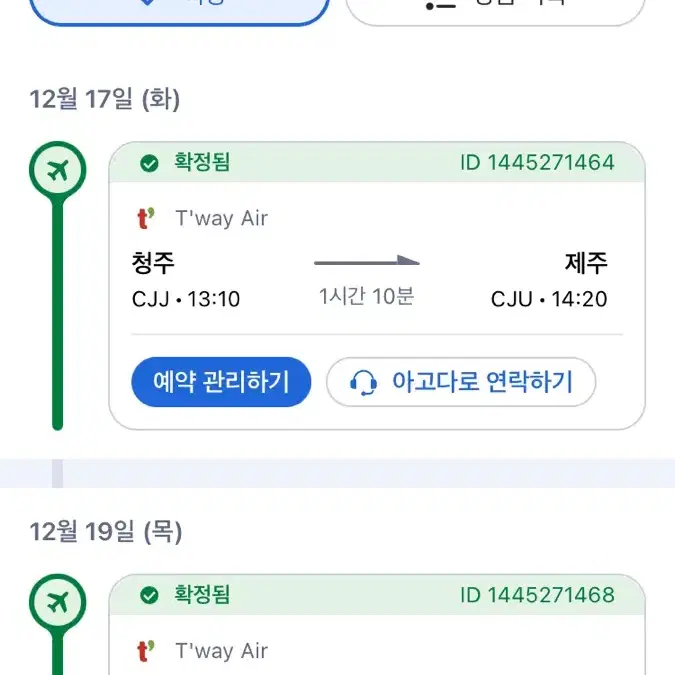
Task: Click booking ID 1445271468
Action: click(537, 595)
